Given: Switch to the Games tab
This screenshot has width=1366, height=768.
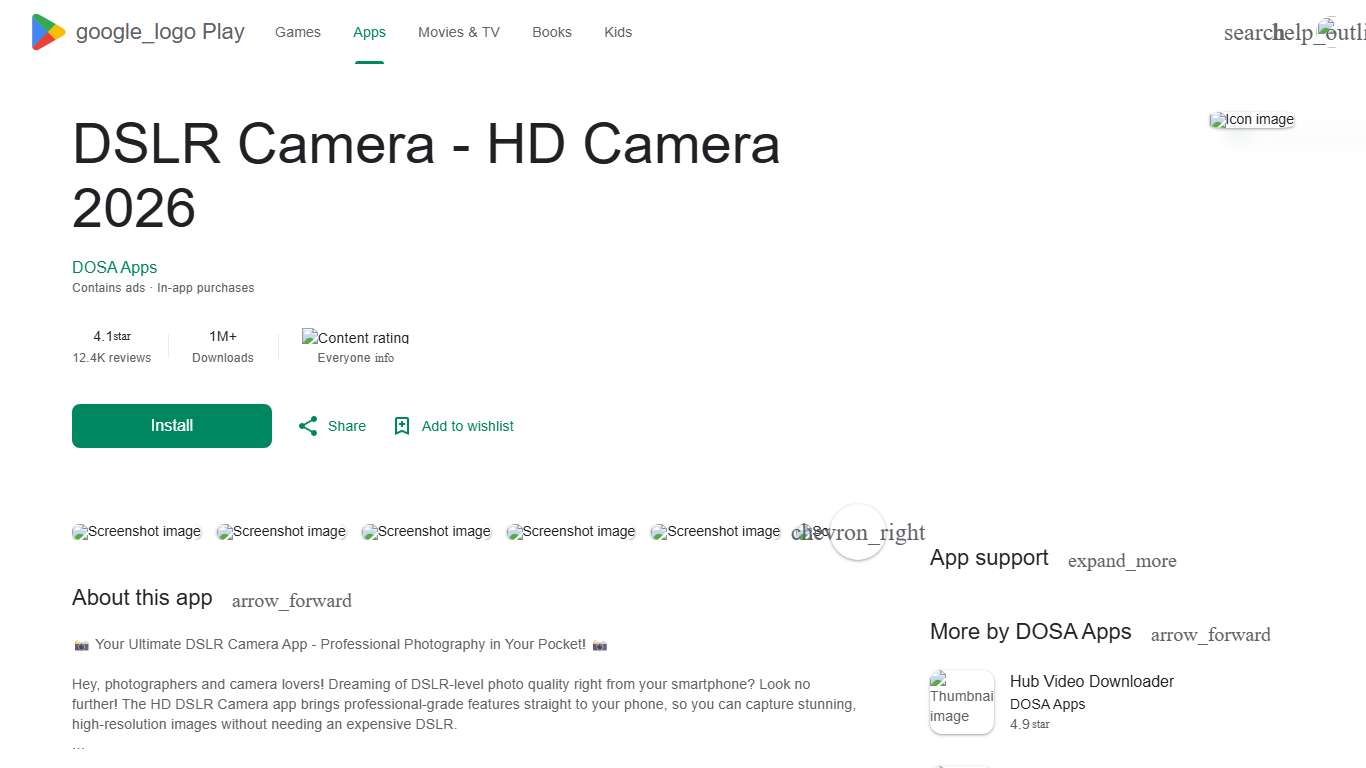Looking at the screenshot, I should coord(297,32).
